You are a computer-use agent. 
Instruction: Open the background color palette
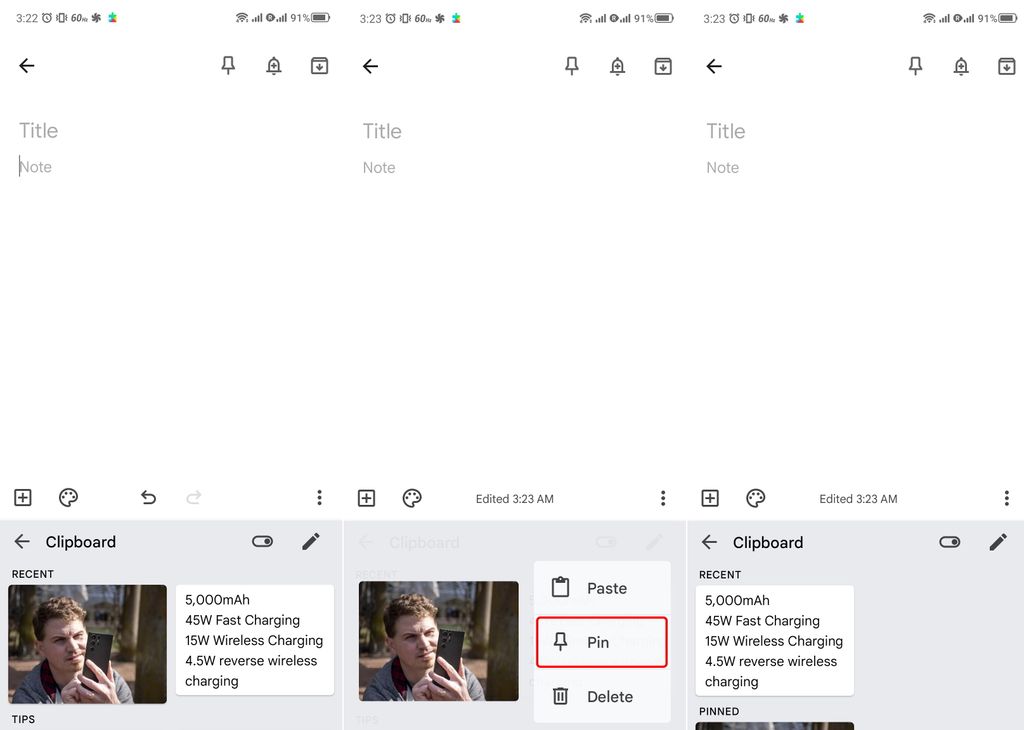pyautogui.click(x=67, y=497)
